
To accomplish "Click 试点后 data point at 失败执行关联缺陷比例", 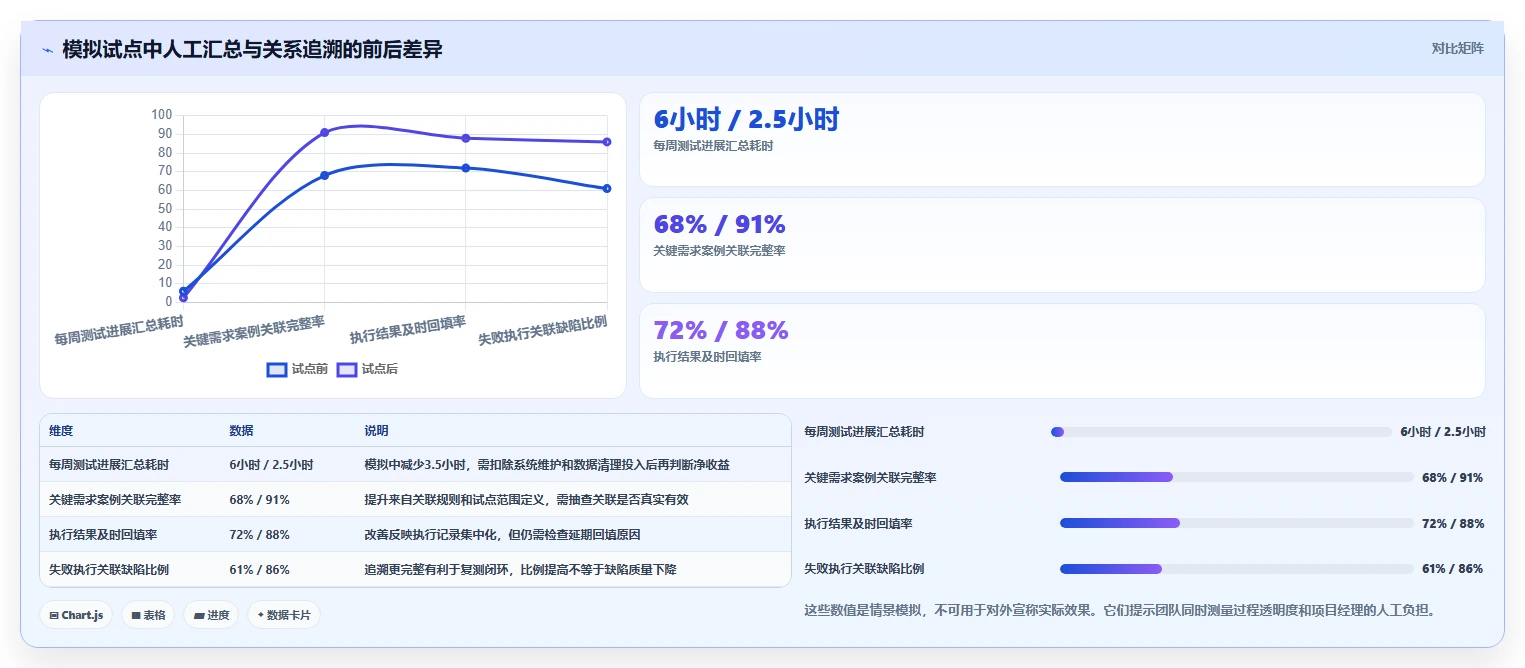I will (x=607, y=142).
